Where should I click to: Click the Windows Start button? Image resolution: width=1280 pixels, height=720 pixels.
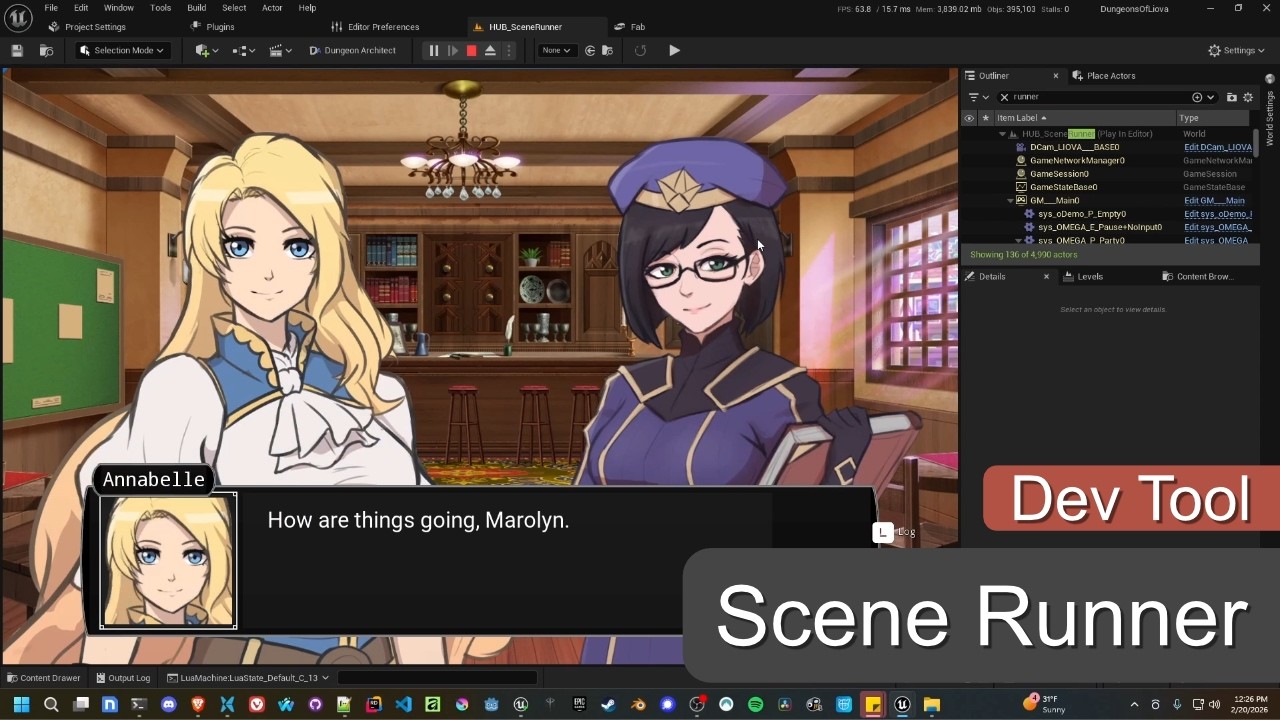(x=21, y=704)
